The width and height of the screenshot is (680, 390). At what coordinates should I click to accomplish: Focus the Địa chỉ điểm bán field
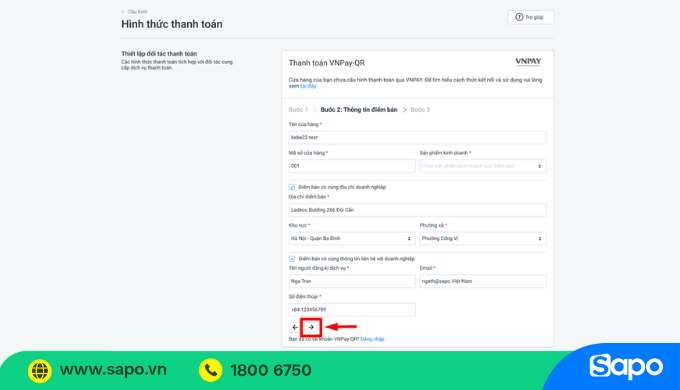417,210
